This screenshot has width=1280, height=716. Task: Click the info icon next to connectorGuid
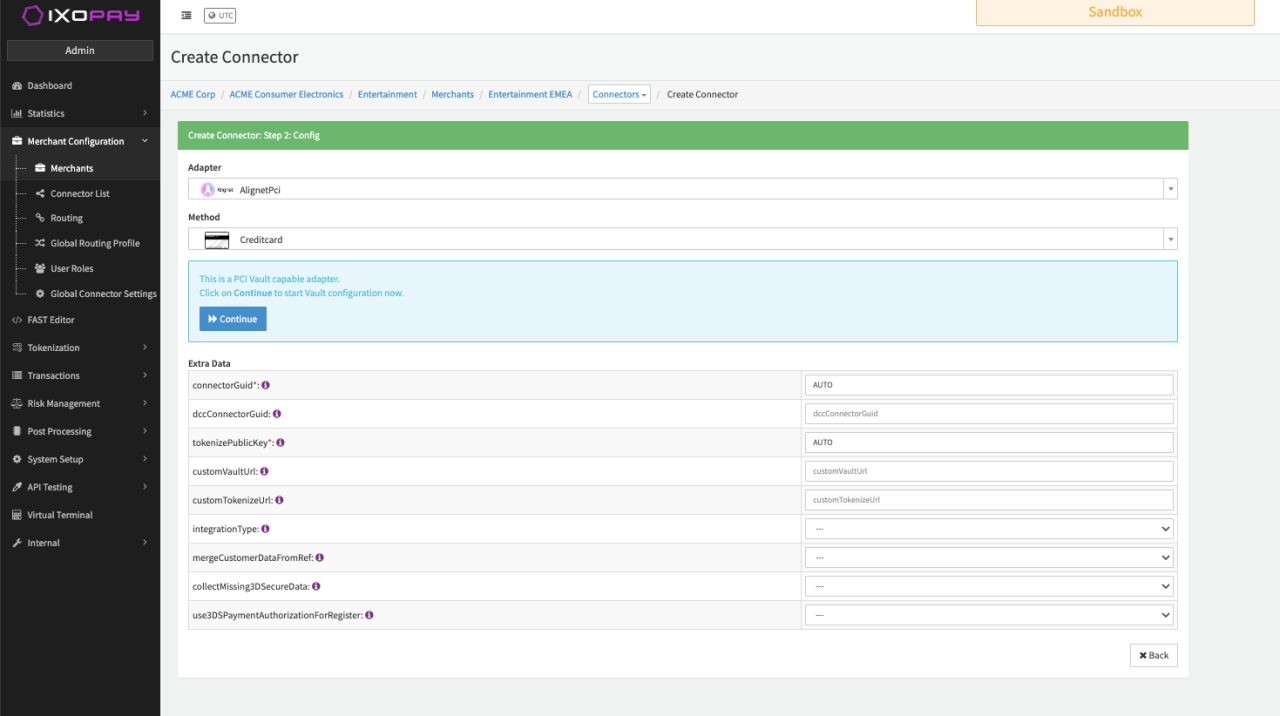coord(266,385)
